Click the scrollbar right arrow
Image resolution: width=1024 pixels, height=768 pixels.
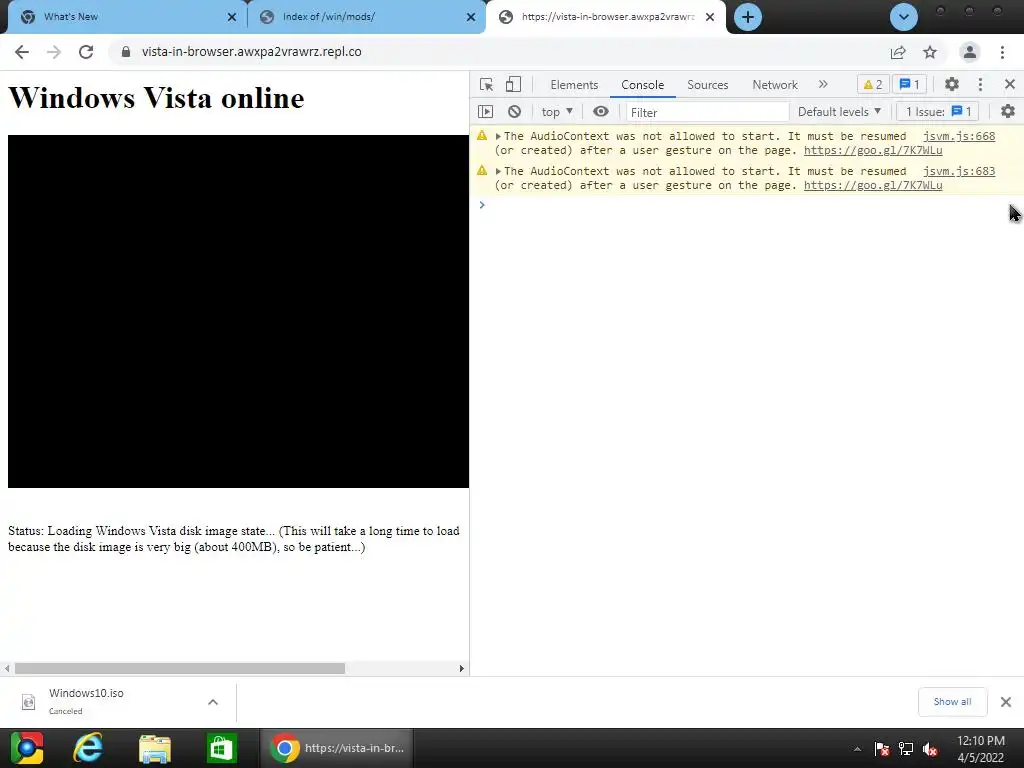point(462,669)
